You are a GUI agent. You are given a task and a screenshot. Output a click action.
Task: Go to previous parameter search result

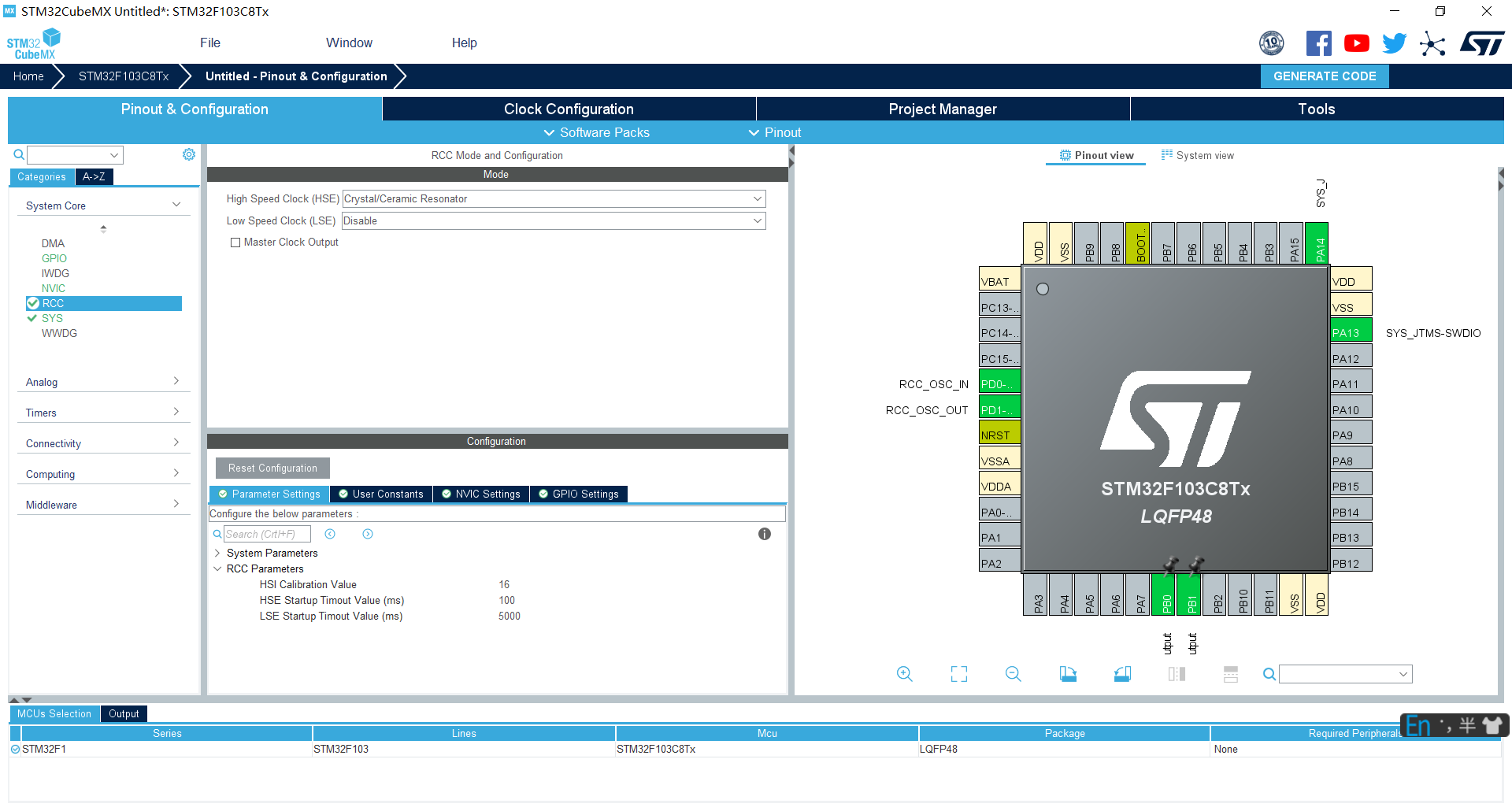point(330,534)
